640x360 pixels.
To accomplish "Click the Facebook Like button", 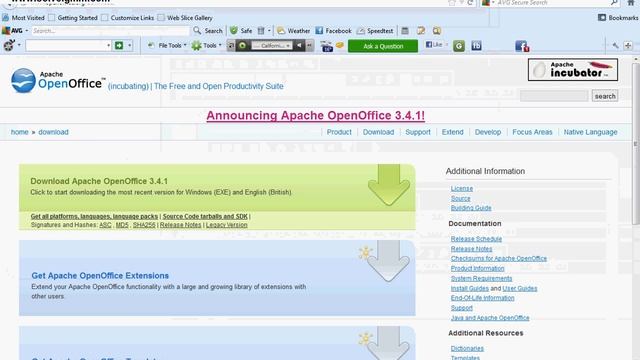I will click(x=434, y=44).
